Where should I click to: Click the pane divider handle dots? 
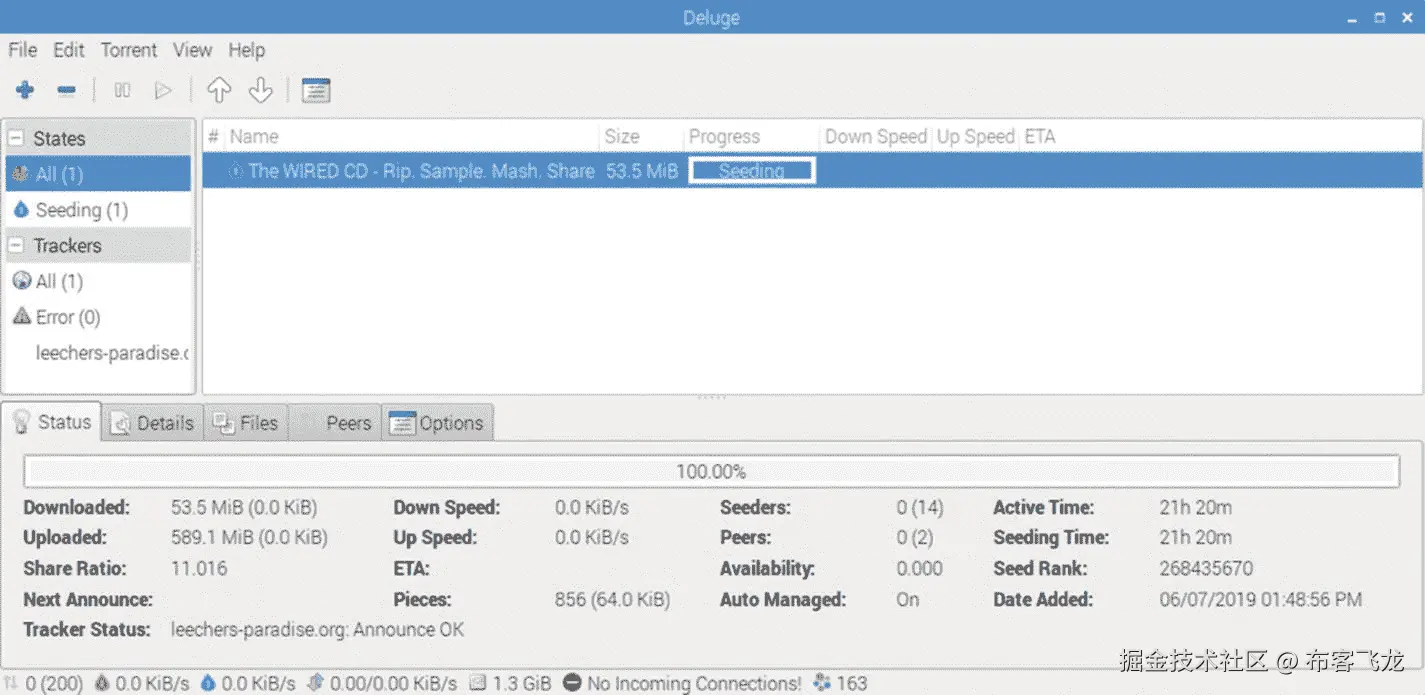pyautogui.click(x=712, y=398)
